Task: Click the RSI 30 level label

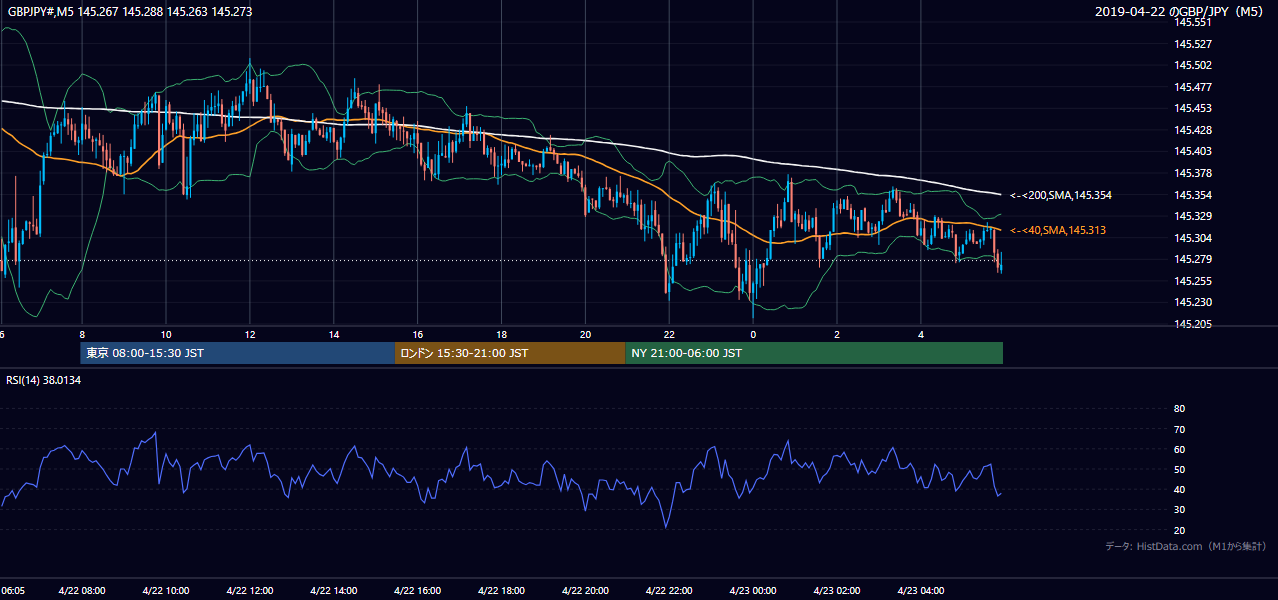Action: click(1180, 510)
